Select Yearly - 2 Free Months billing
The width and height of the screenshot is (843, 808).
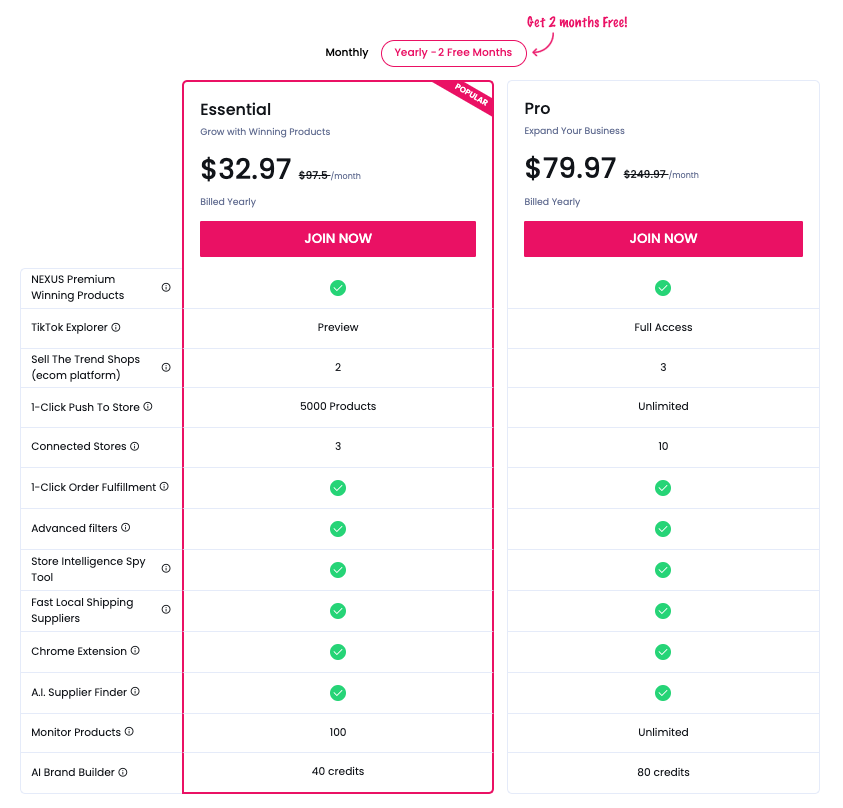453,53
